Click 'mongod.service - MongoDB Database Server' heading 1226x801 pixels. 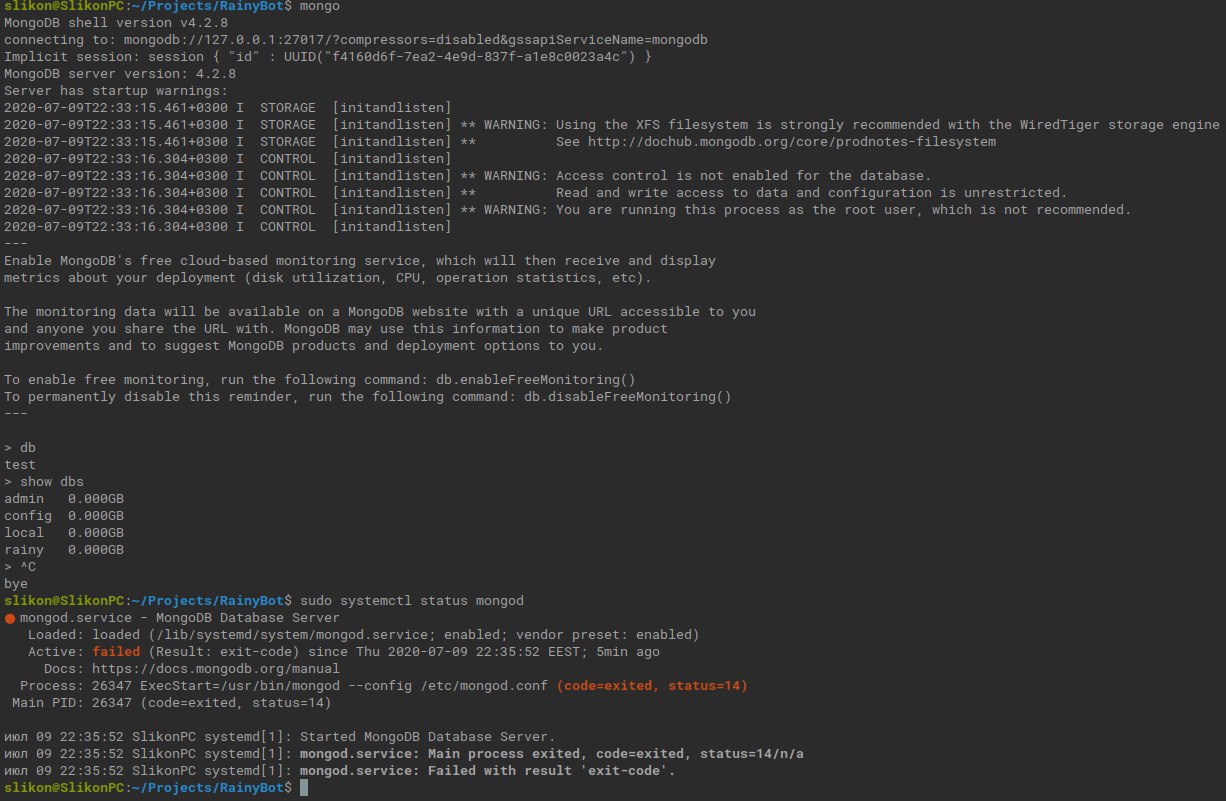click(180, 618)
